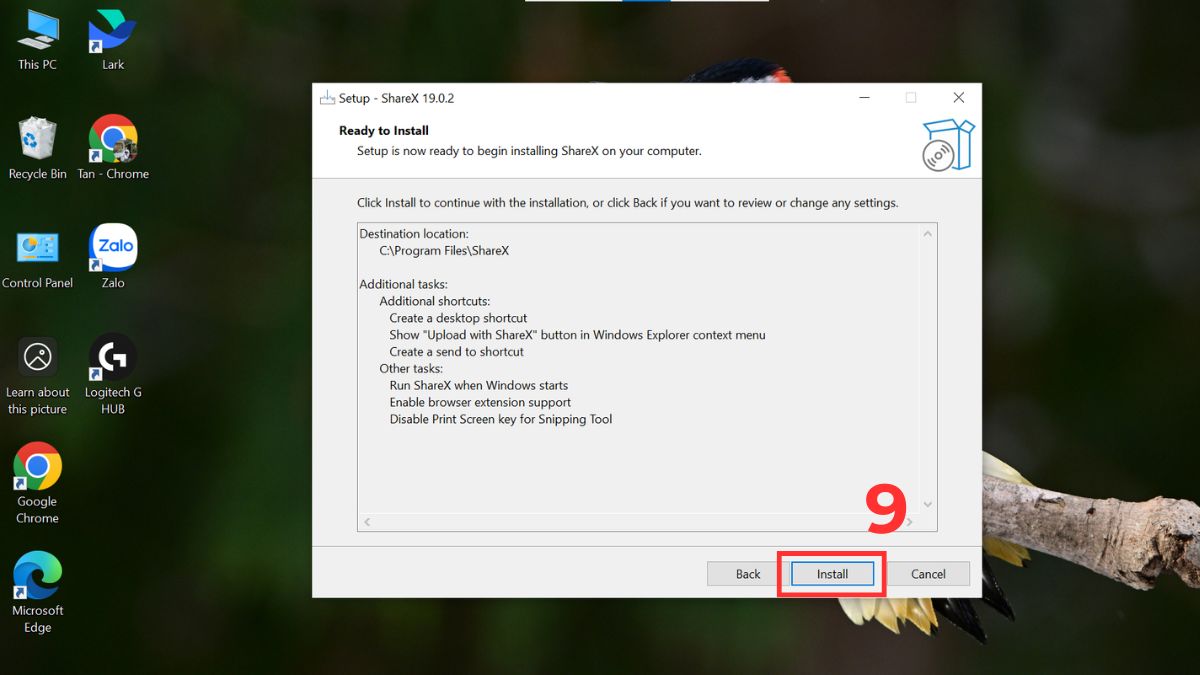The height and width of the screenshot is (675, 1200).
Task: Click 'Disable Print Screen key for Snipping Tool'
Action: coord(500,419)
